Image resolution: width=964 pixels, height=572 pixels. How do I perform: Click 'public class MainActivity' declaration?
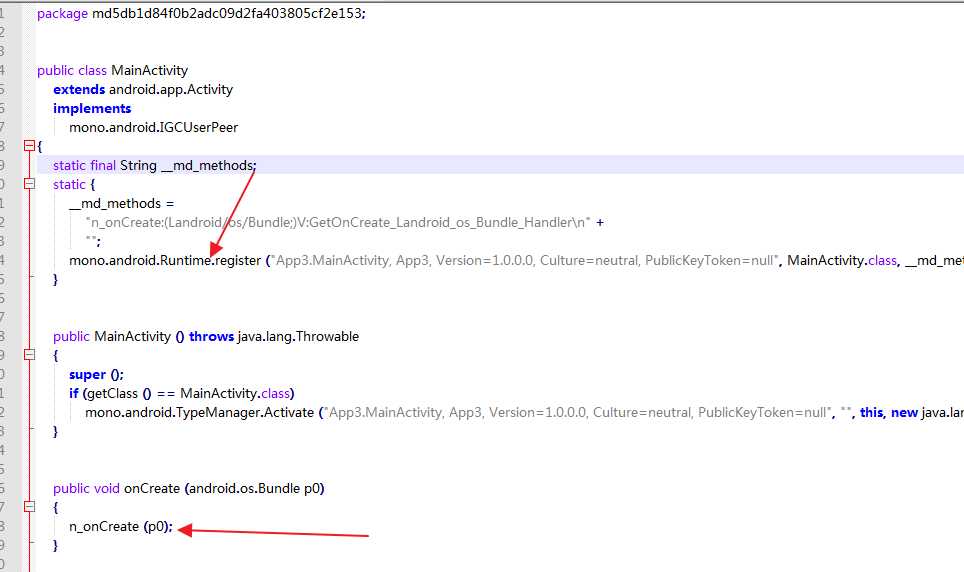coord(113,70)
